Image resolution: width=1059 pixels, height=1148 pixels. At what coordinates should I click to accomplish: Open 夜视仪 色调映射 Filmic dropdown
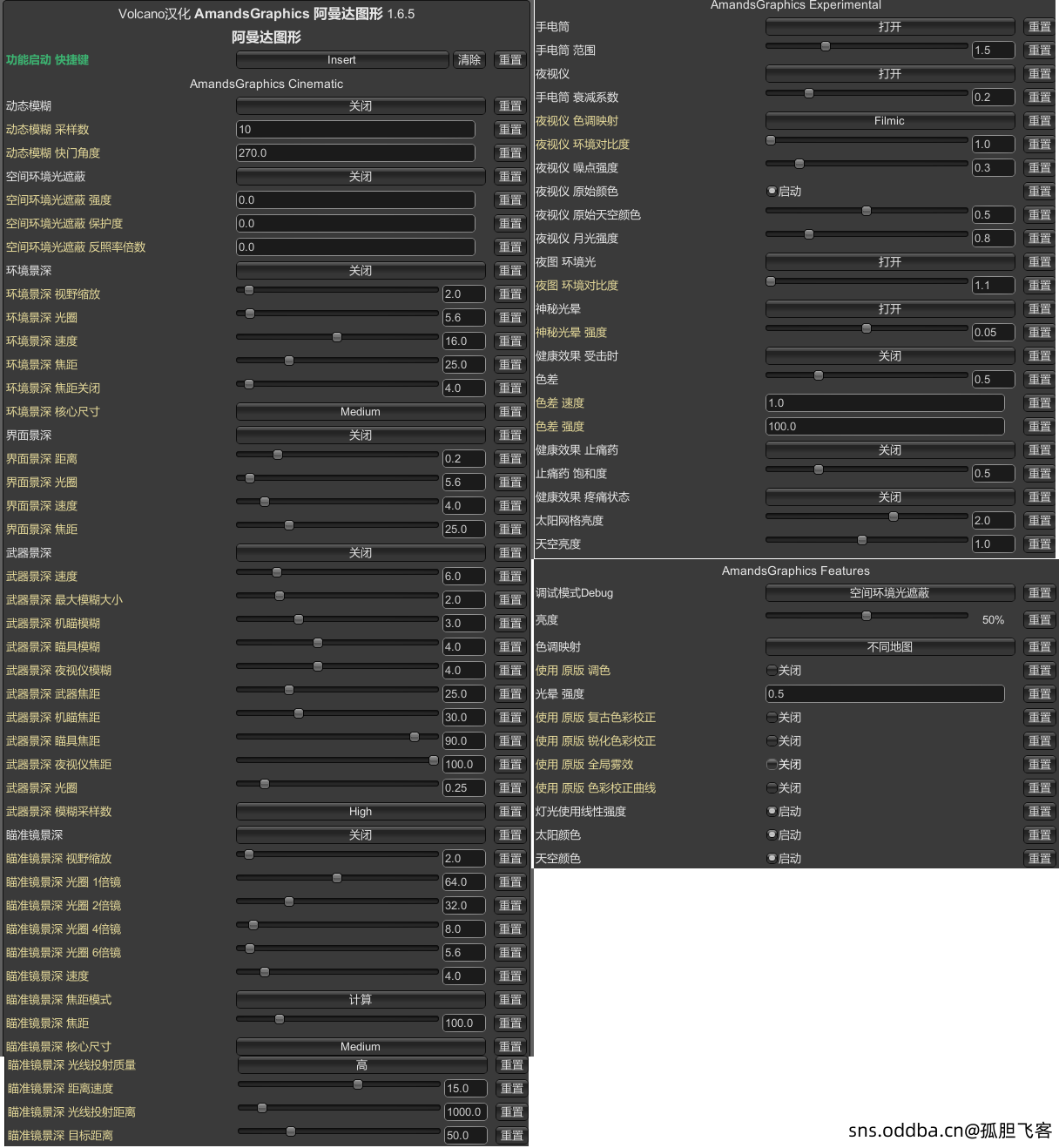[890, 121]
